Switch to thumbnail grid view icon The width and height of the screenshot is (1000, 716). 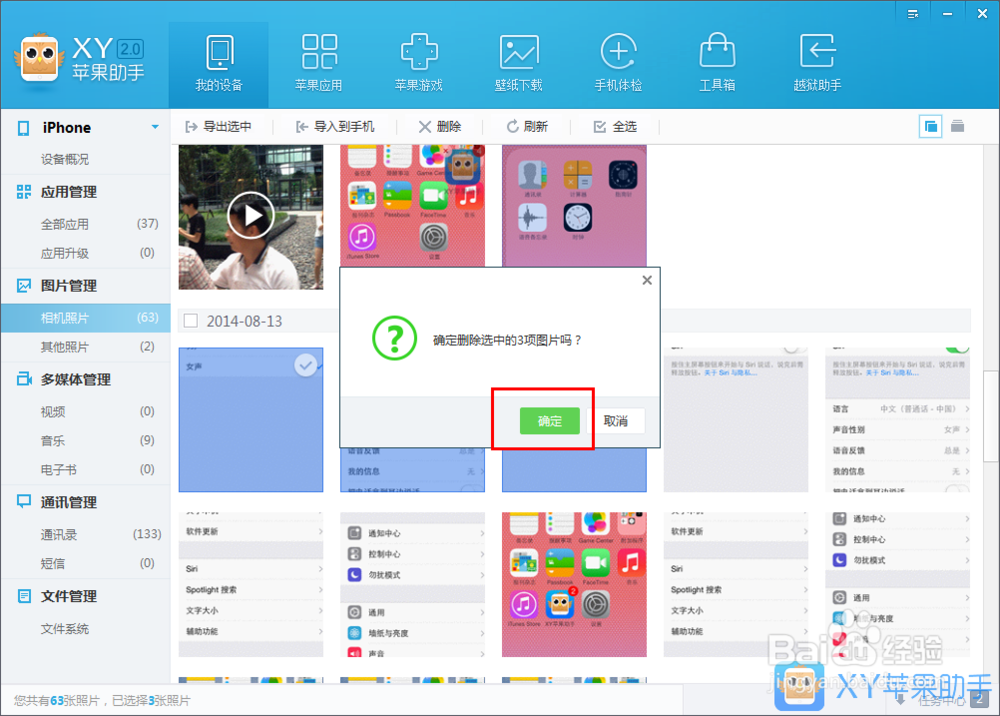(930, 126)
